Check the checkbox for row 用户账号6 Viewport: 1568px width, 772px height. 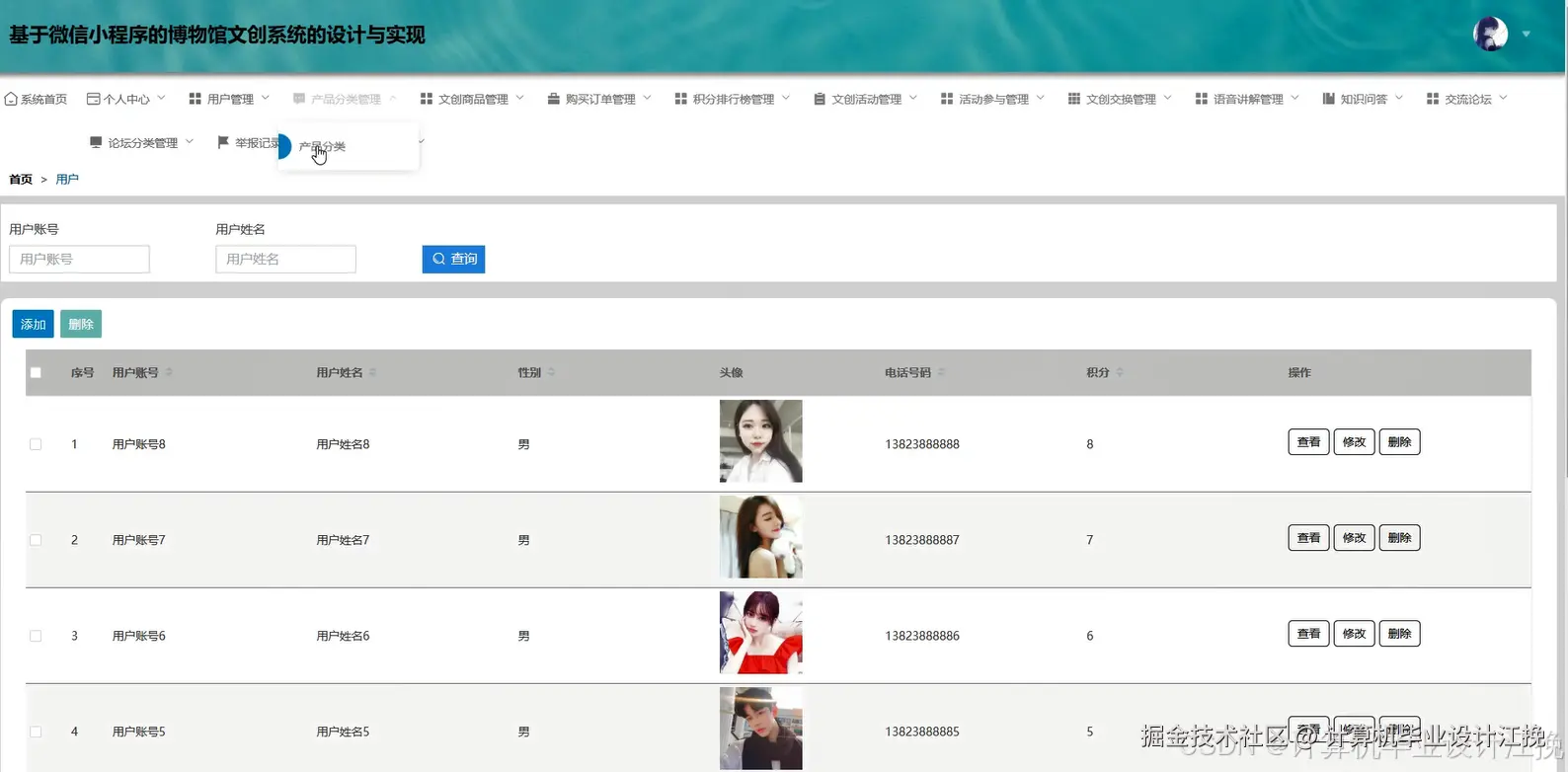[x=36, y=636]
